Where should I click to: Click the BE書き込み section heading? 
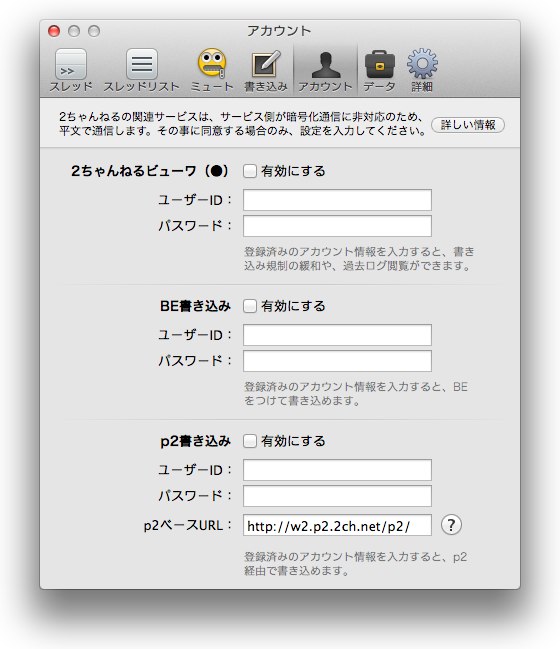pos(195,306)
